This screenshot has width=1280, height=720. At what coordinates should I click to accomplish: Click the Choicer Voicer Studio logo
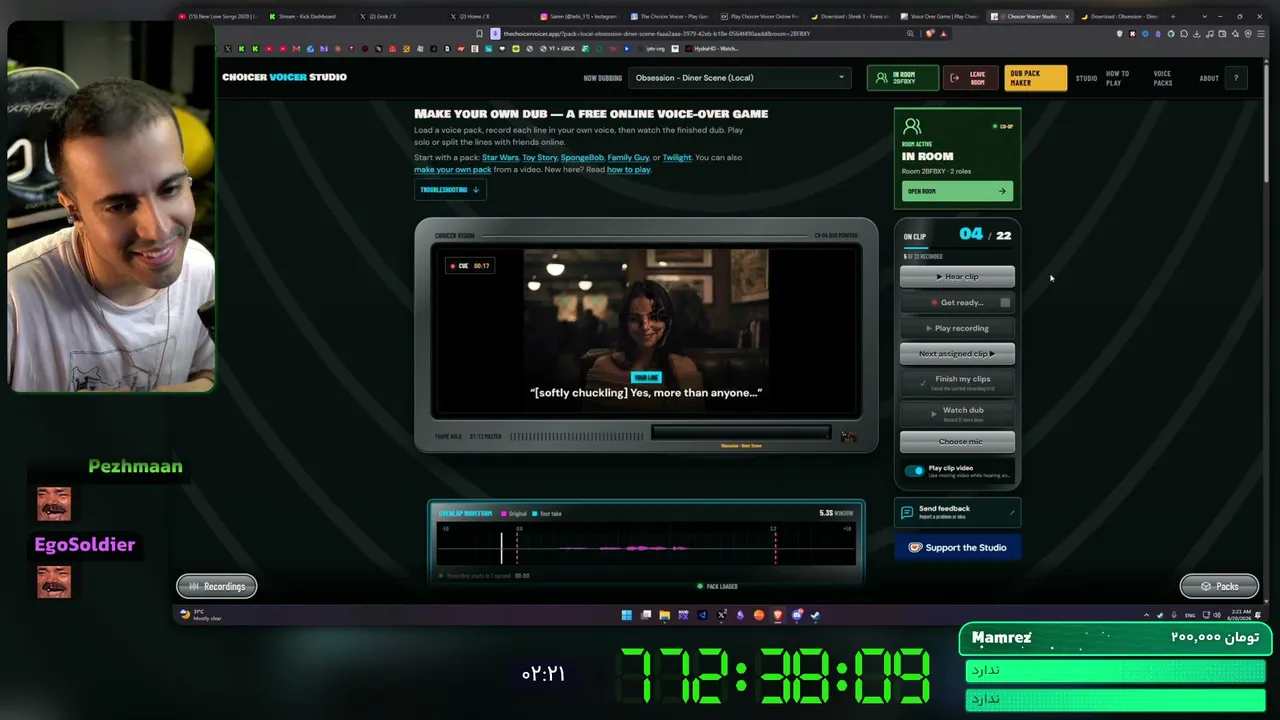click(x=284, y=77)
